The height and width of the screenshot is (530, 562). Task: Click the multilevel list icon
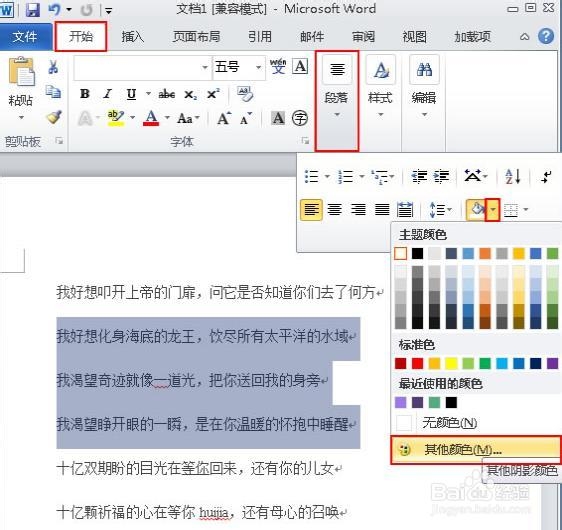pyautogui.click(x=380, y=177)
